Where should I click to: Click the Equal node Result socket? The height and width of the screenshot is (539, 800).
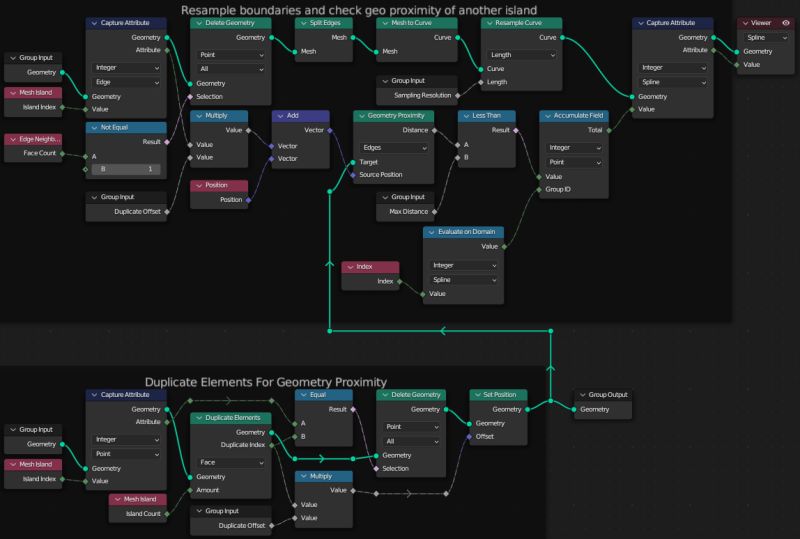(x=353, y=409)
